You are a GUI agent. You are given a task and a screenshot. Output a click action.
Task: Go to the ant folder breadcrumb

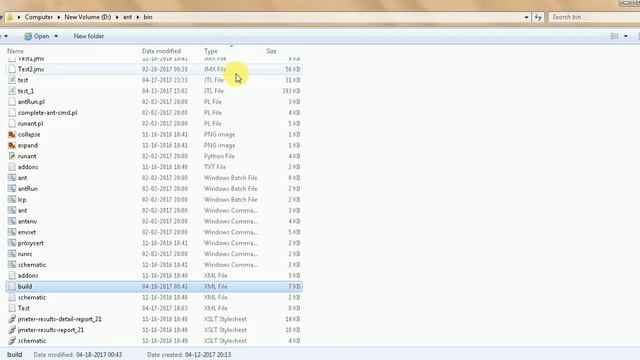(127, 17)
